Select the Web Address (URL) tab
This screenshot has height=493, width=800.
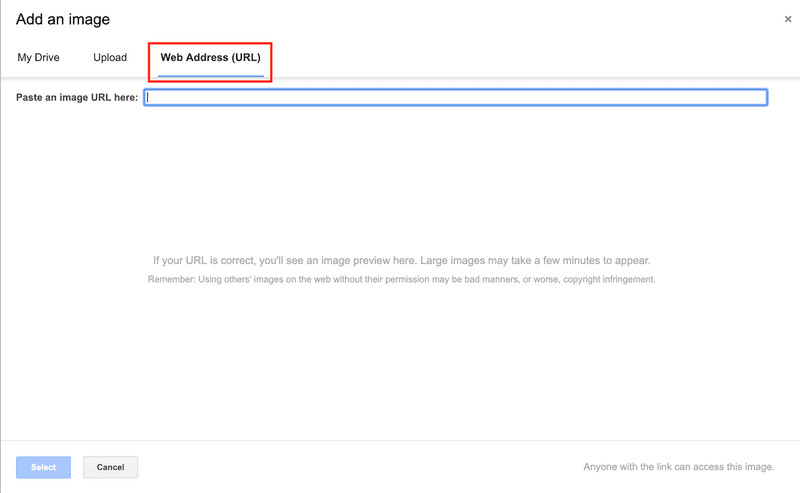[x=210, y=58]
